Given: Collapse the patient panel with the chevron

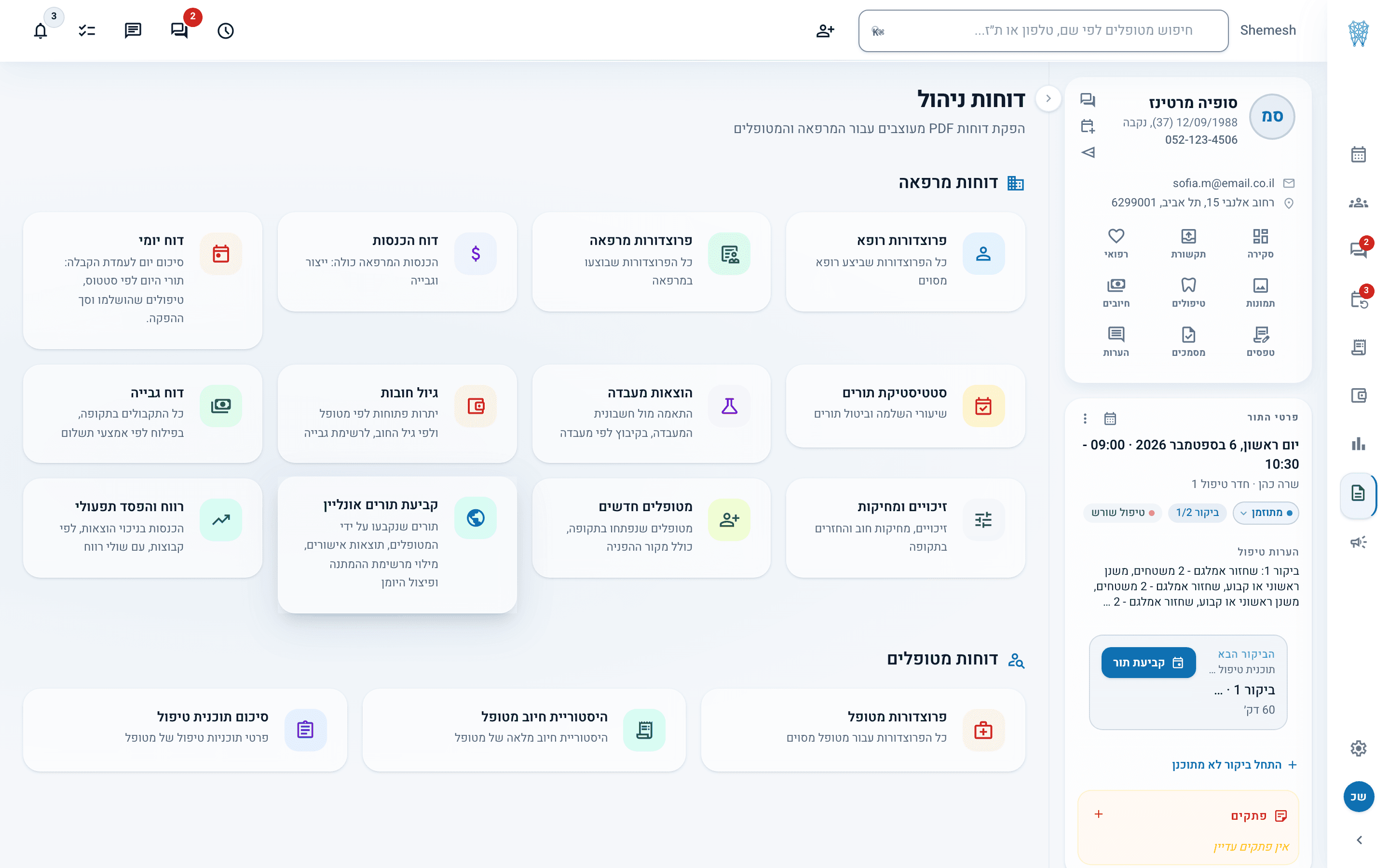Looking at the screenshot, I should point(1048,99).
